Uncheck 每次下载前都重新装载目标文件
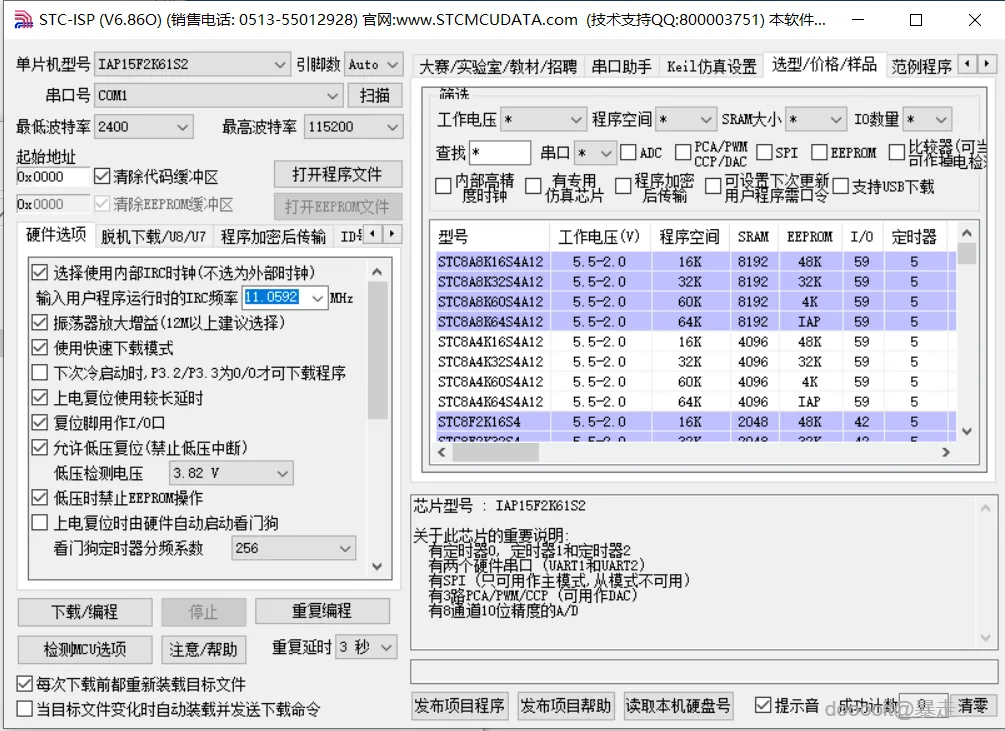Screen dimensions: 1005x731 21,684
